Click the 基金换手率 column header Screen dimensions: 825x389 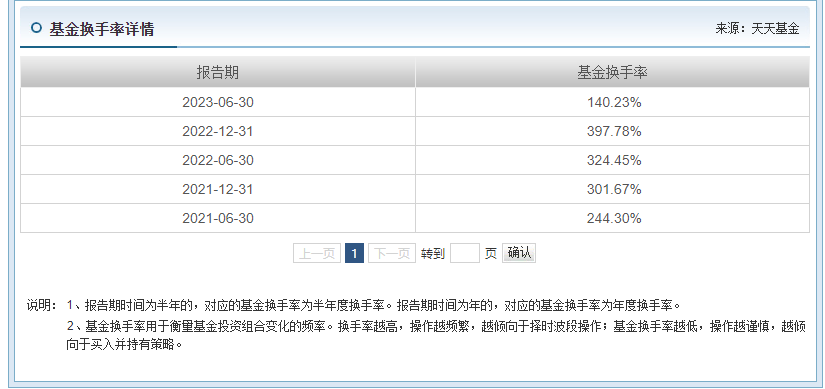coord(612,73)
